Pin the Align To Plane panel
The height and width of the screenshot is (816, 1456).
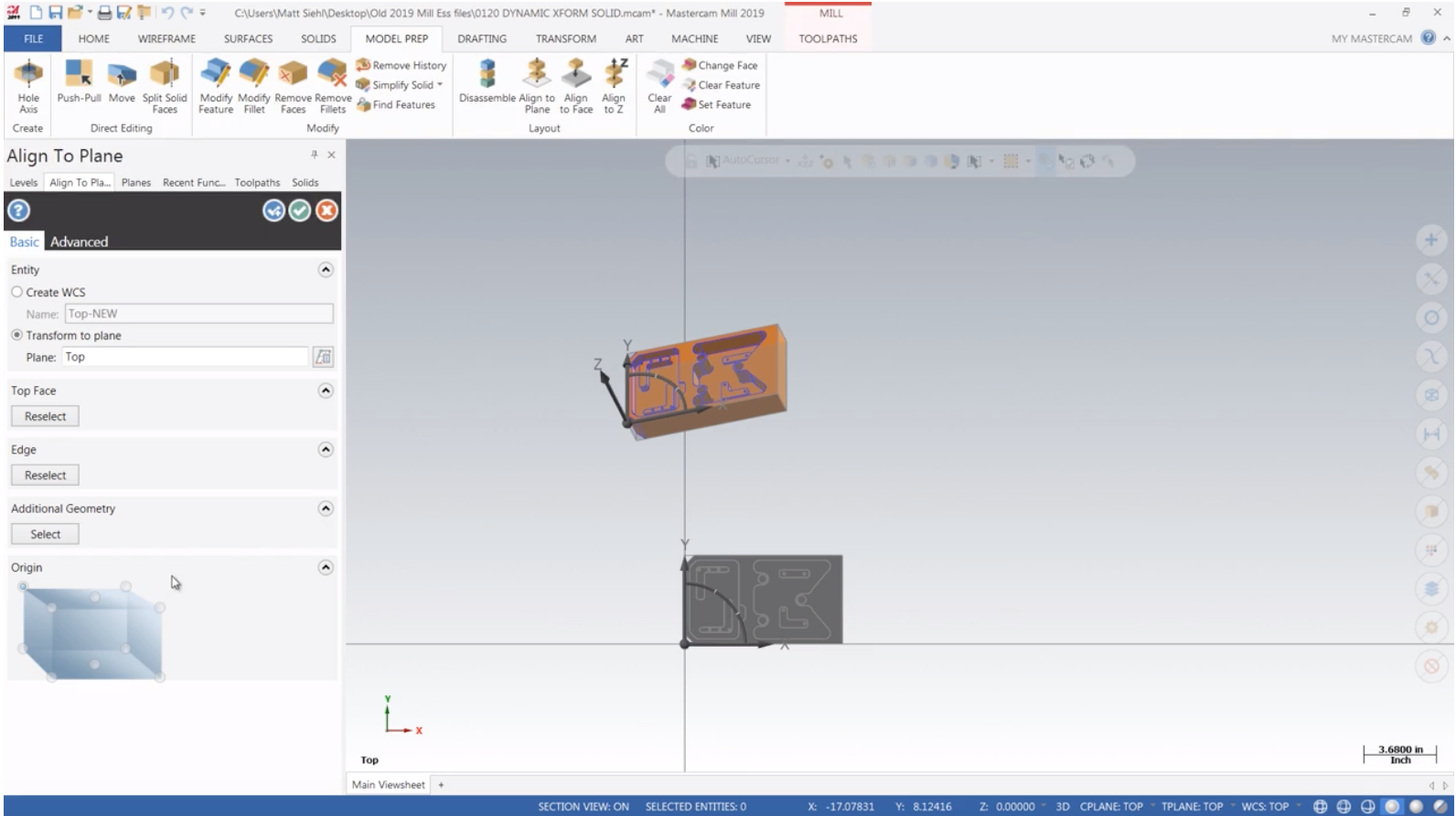(314, 155)
